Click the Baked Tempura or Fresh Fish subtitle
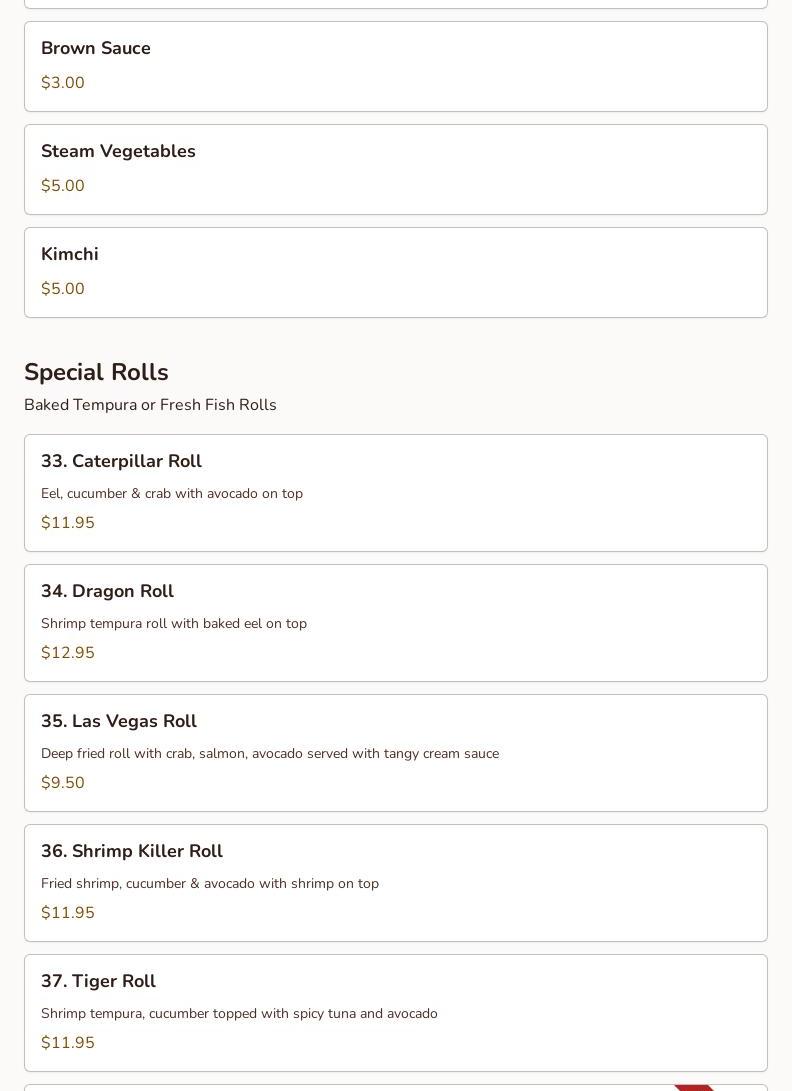This screenshot has width=792, height=1091. (x=150, y=405)
